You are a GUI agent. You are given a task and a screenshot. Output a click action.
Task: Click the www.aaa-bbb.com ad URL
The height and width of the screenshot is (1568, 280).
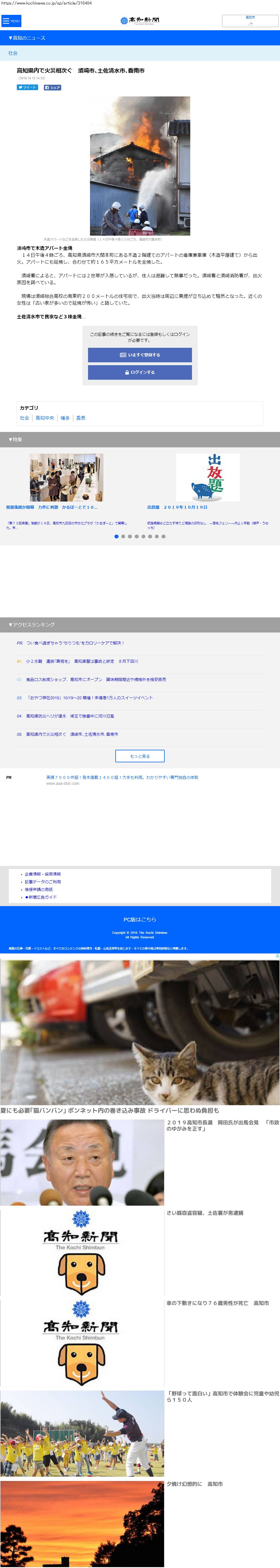coord(63,783)
